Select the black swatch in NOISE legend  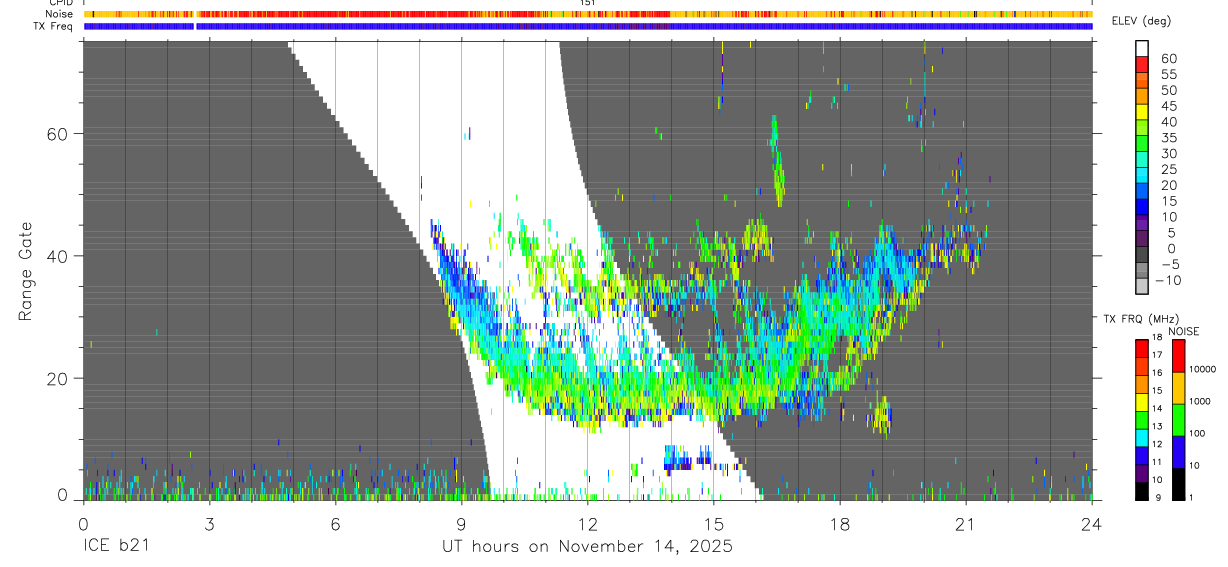(x=1178, y=484)
